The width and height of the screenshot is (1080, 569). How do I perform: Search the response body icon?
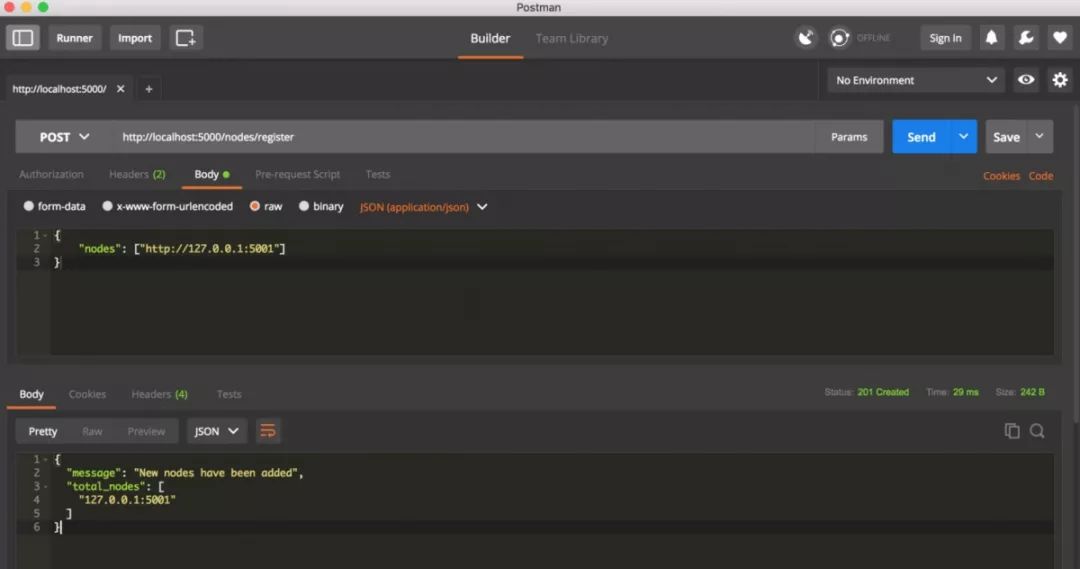(1037, 431)
